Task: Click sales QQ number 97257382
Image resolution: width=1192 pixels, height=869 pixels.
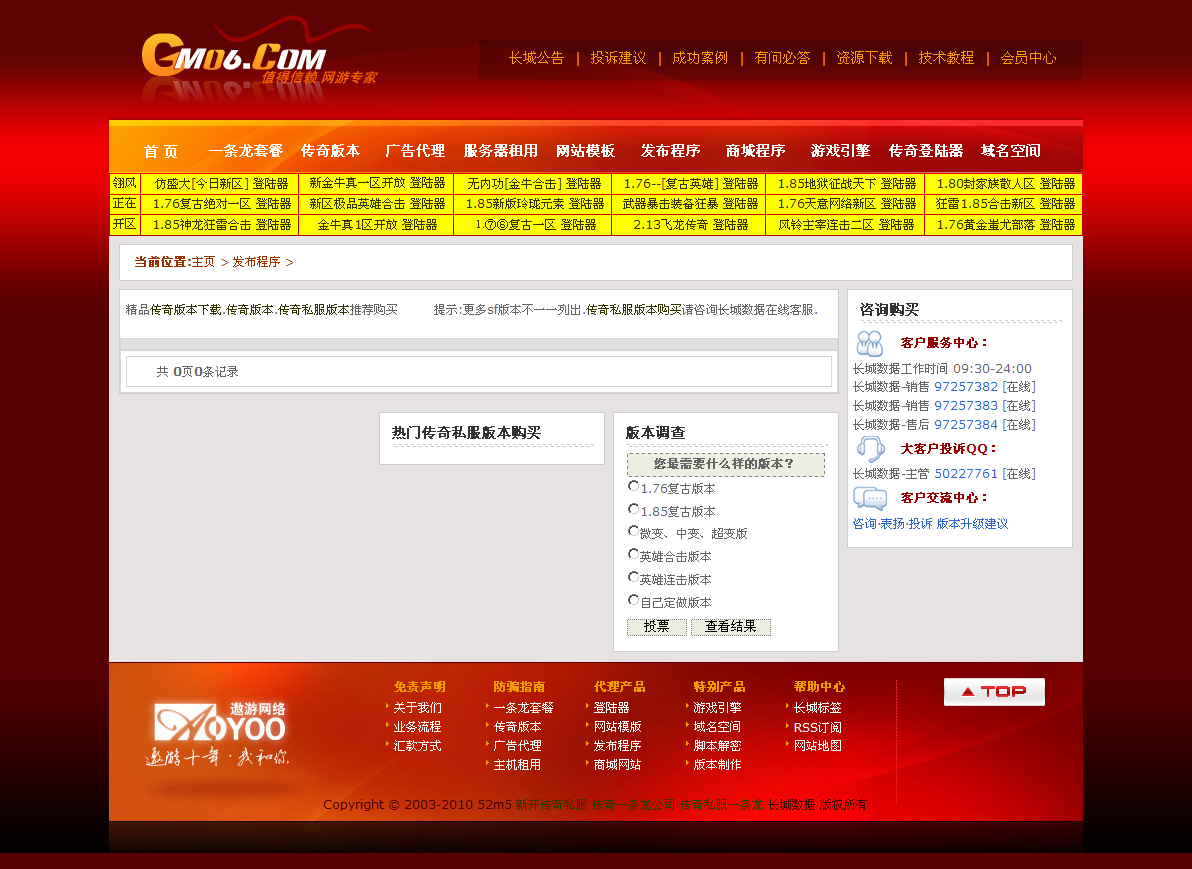Action: point(966,387)
